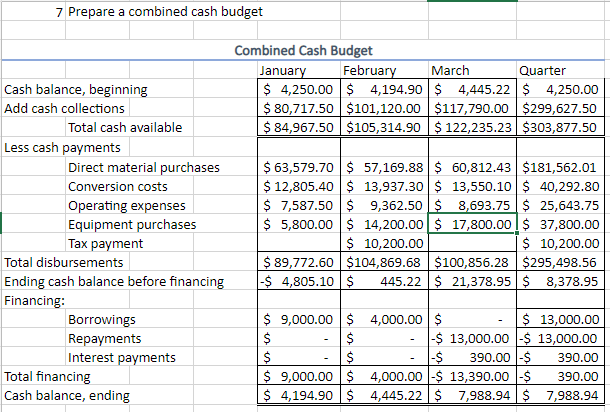Select February total cash available $105,314.90
610x412 pixels.
384,128
